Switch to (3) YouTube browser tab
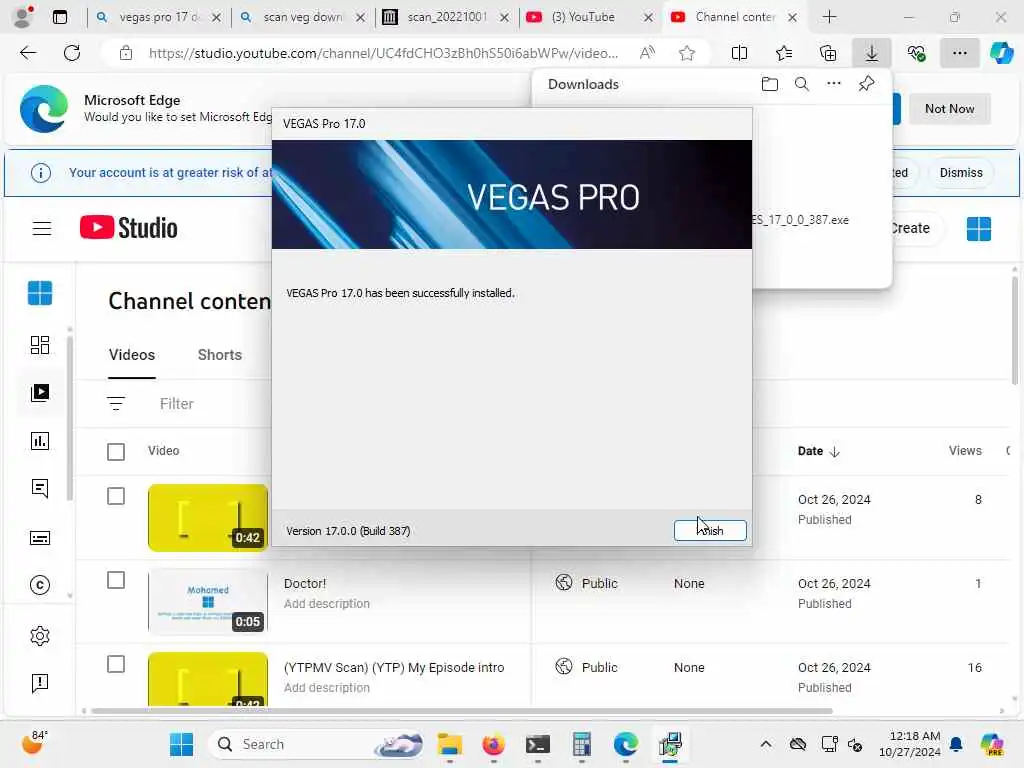 [583, 17]
